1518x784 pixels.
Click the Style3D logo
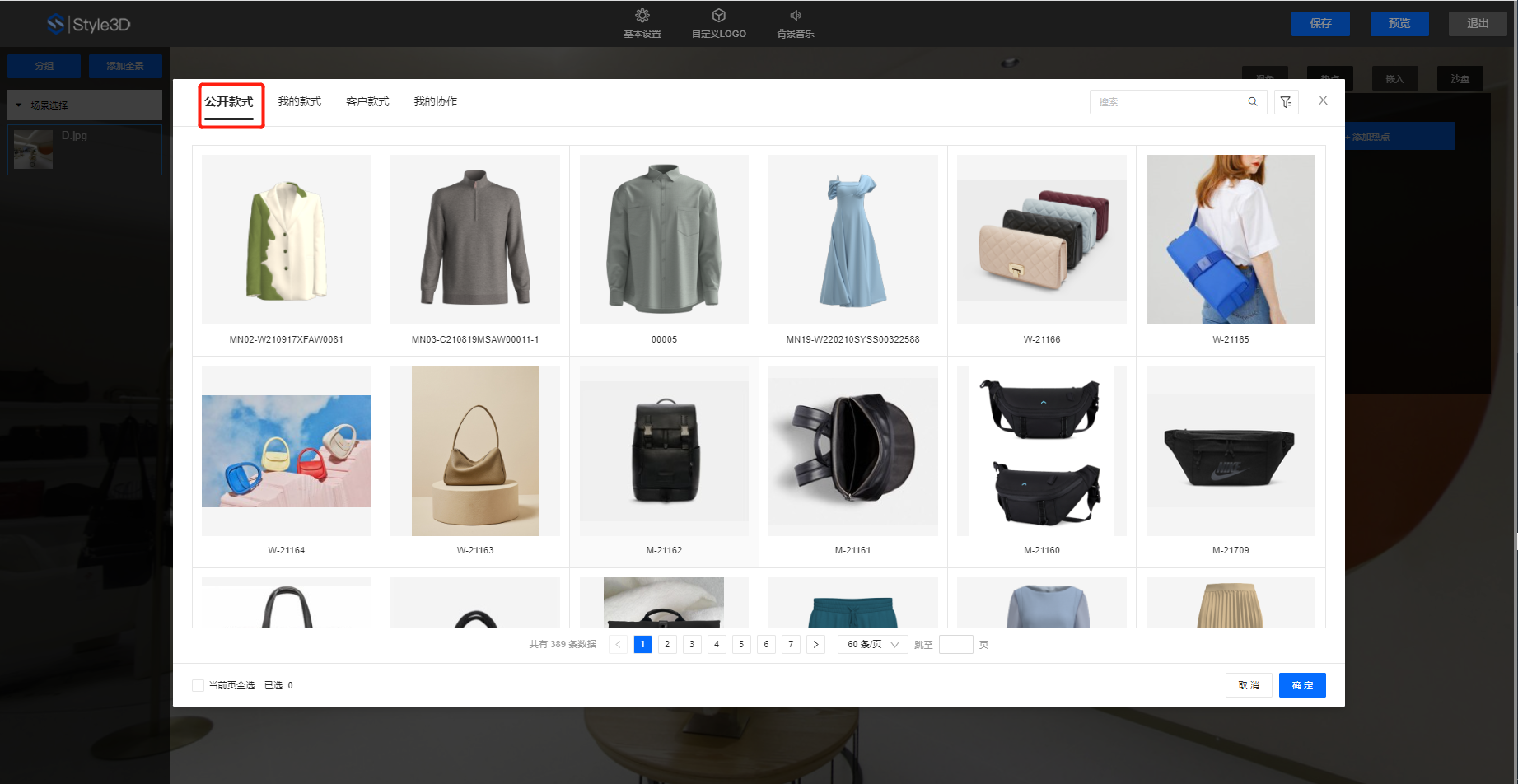point(89,24)
